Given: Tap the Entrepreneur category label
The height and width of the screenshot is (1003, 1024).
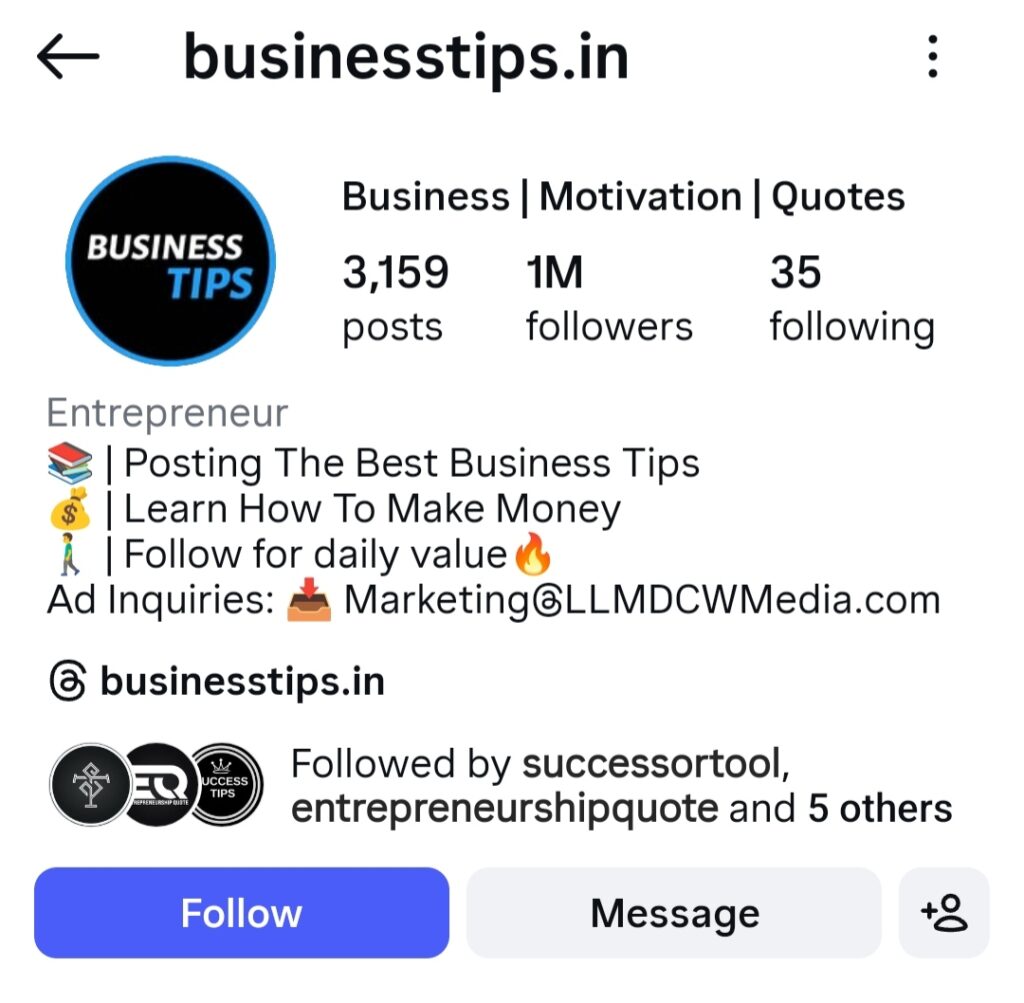Looking at the screenshot, I should tap(167, 413).
